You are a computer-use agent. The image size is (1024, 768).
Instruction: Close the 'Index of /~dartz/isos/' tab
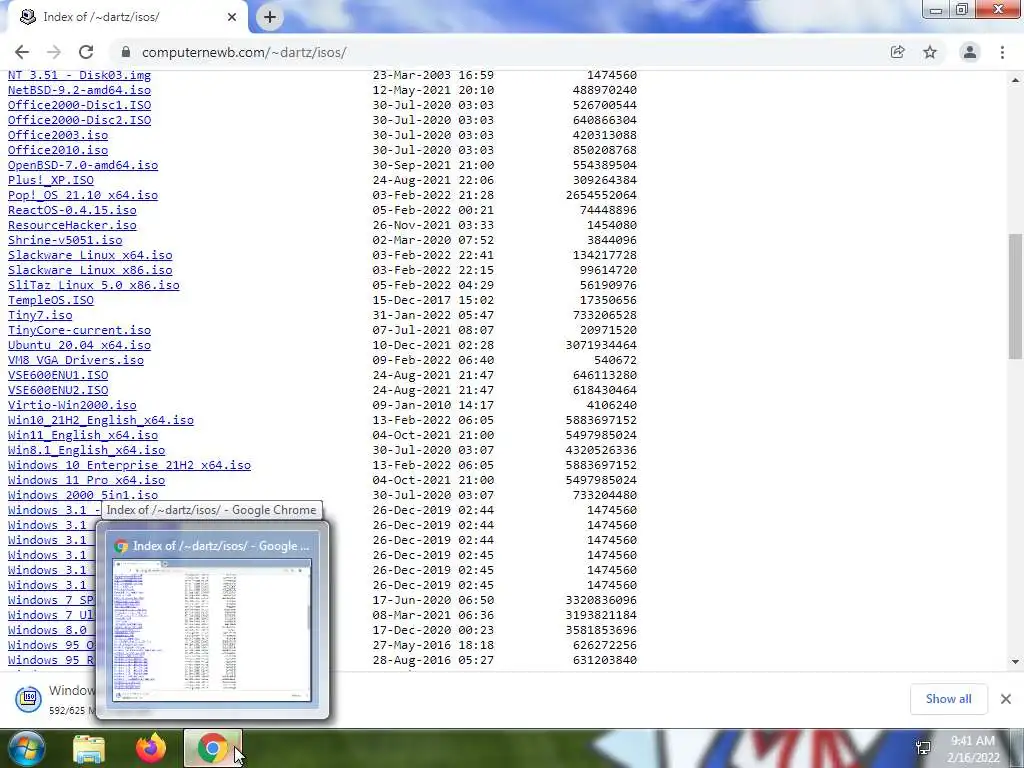click(232, 17)
